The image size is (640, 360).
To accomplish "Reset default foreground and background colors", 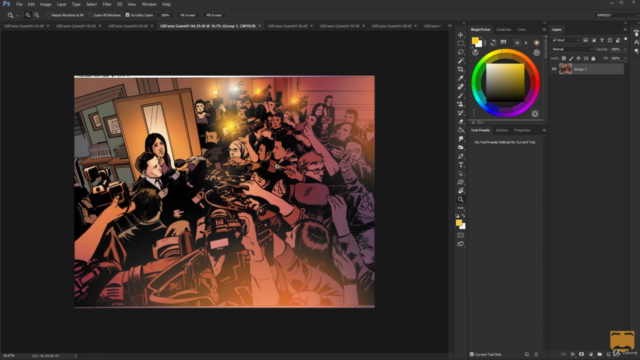I will click(x=457, y=216).
